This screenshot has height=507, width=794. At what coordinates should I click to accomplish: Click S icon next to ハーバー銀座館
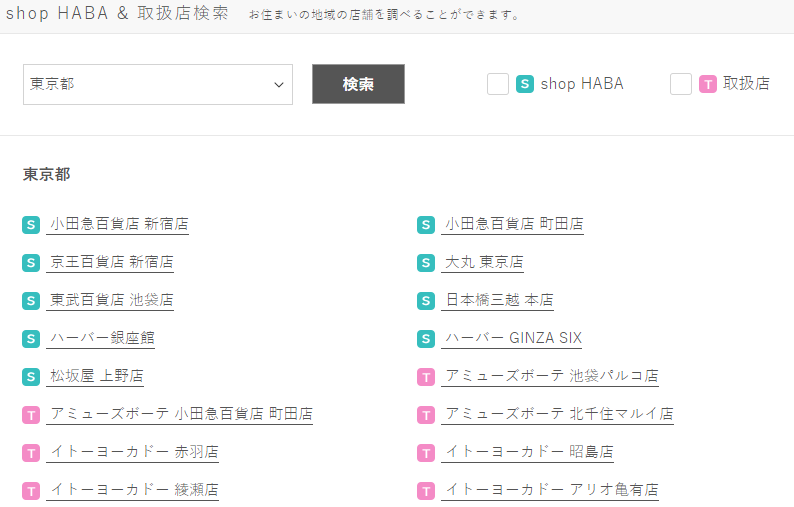pyautogui.click(x=31, y=339)
